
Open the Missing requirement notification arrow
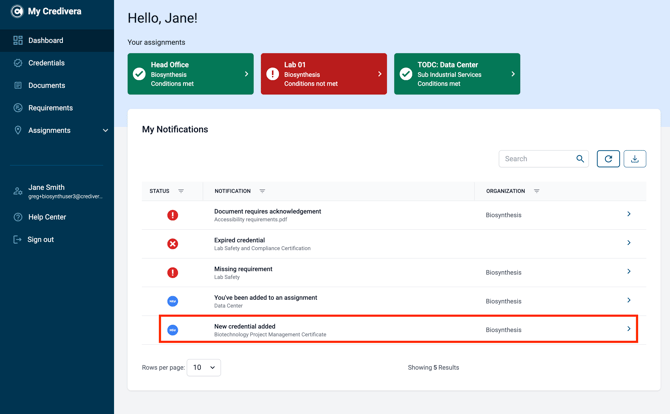click(629, 271)
